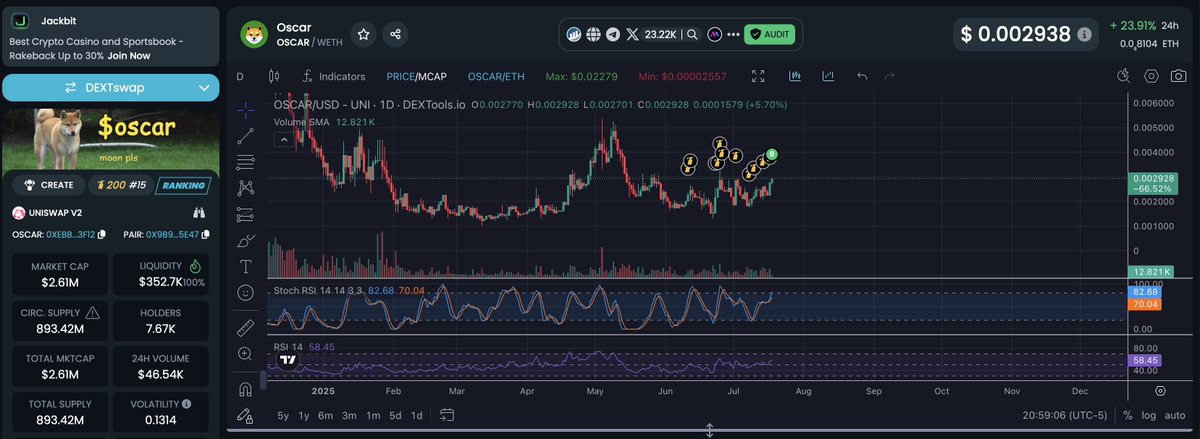Copy OSCAR contract address 0XEBB...3F12
This screenshot has height=439, width=1200.
[x=101, y=234]
